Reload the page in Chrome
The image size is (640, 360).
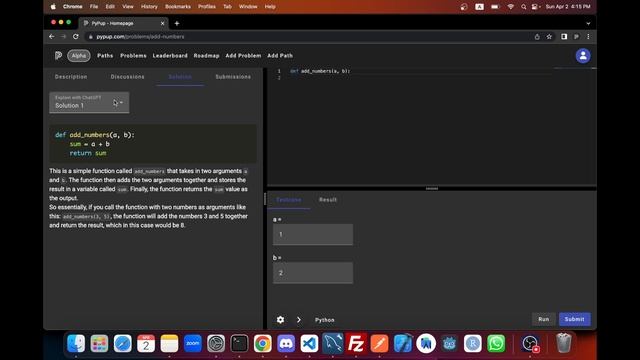76,36
